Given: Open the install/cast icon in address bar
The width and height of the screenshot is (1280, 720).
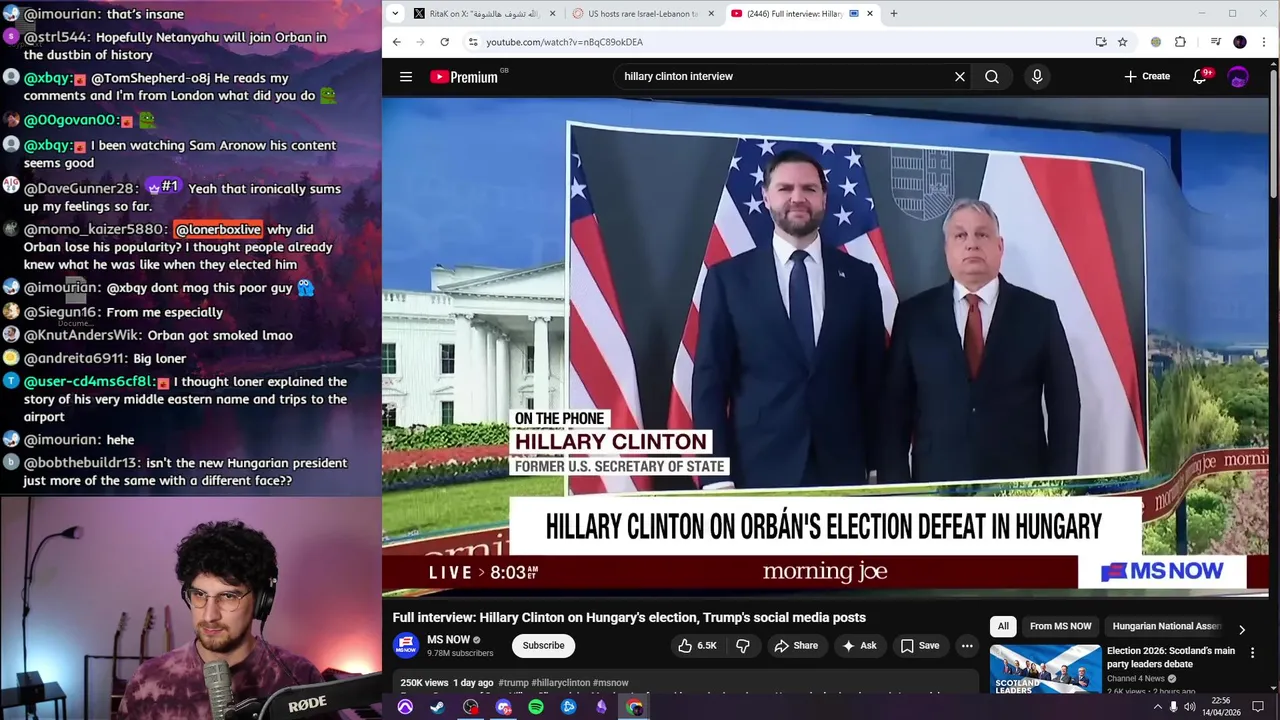Looking at the screenshot, I should pos(1101,42).
